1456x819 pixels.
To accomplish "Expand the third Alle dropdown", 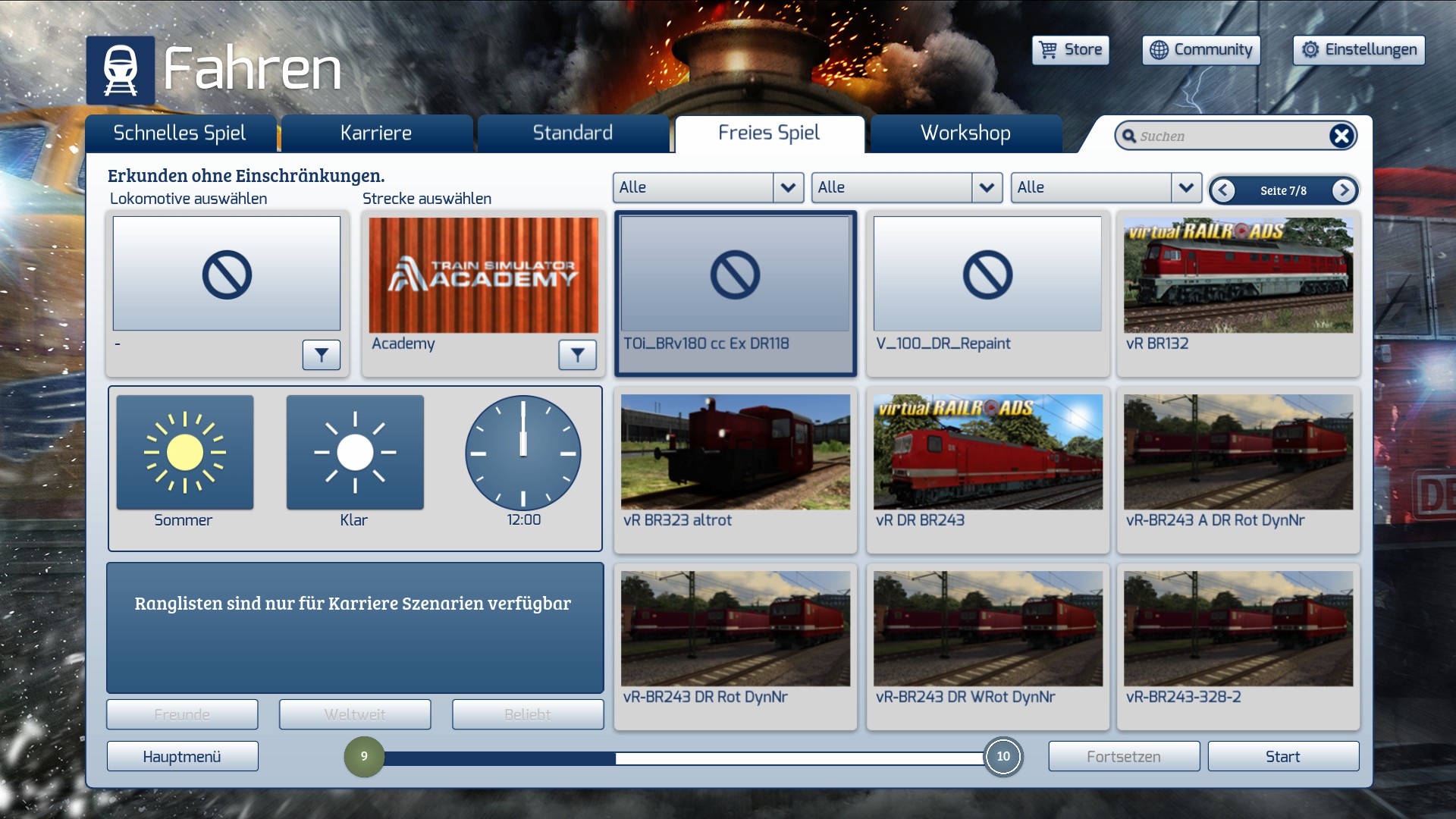I will (1186, 187).
